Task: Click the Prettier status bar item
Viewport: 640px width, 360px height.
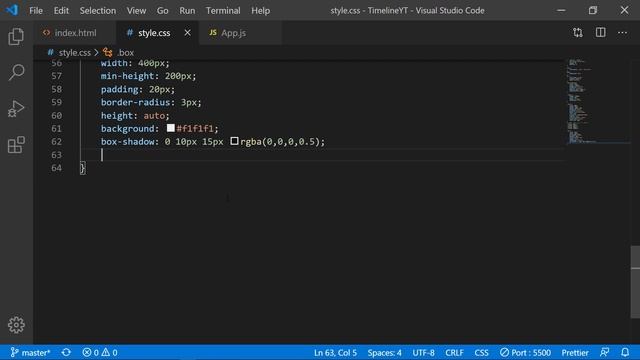Action: click(x=575, y=353)
